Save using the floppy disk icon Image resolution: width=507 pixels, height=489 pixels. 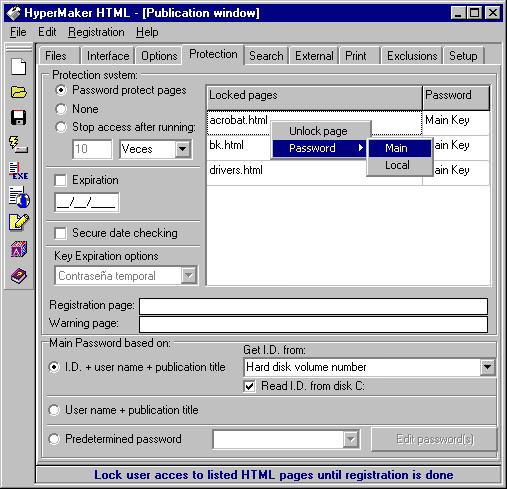click(19, 117)
